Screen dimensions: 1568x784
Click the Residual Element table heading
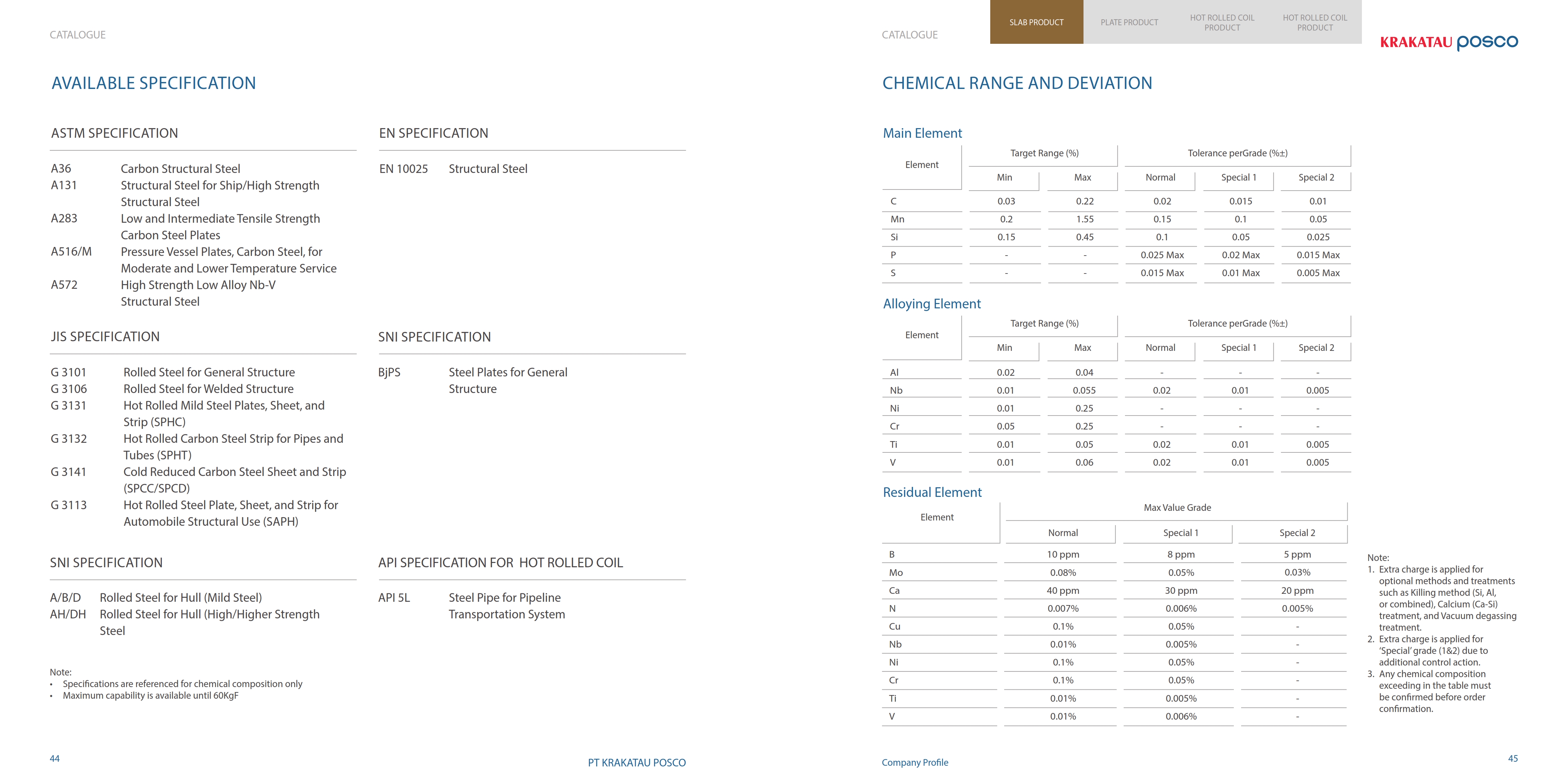click(932, 493)
